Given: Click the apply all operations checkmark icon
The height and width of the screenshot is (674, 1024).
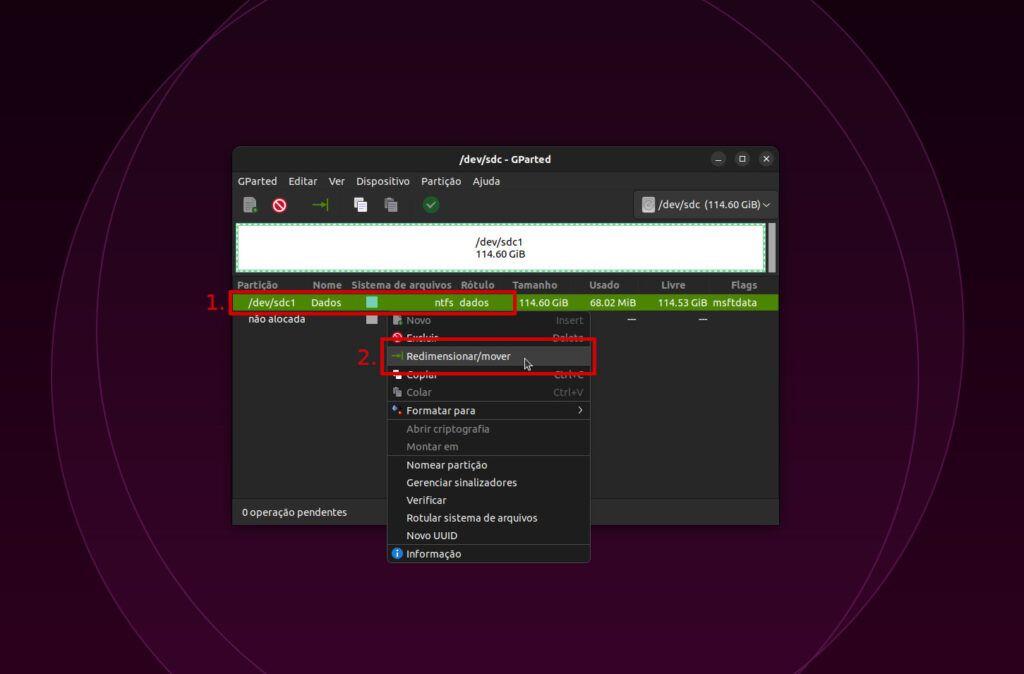Looking at the screenshot, I should pyautogui.click(x=431, y=205).
